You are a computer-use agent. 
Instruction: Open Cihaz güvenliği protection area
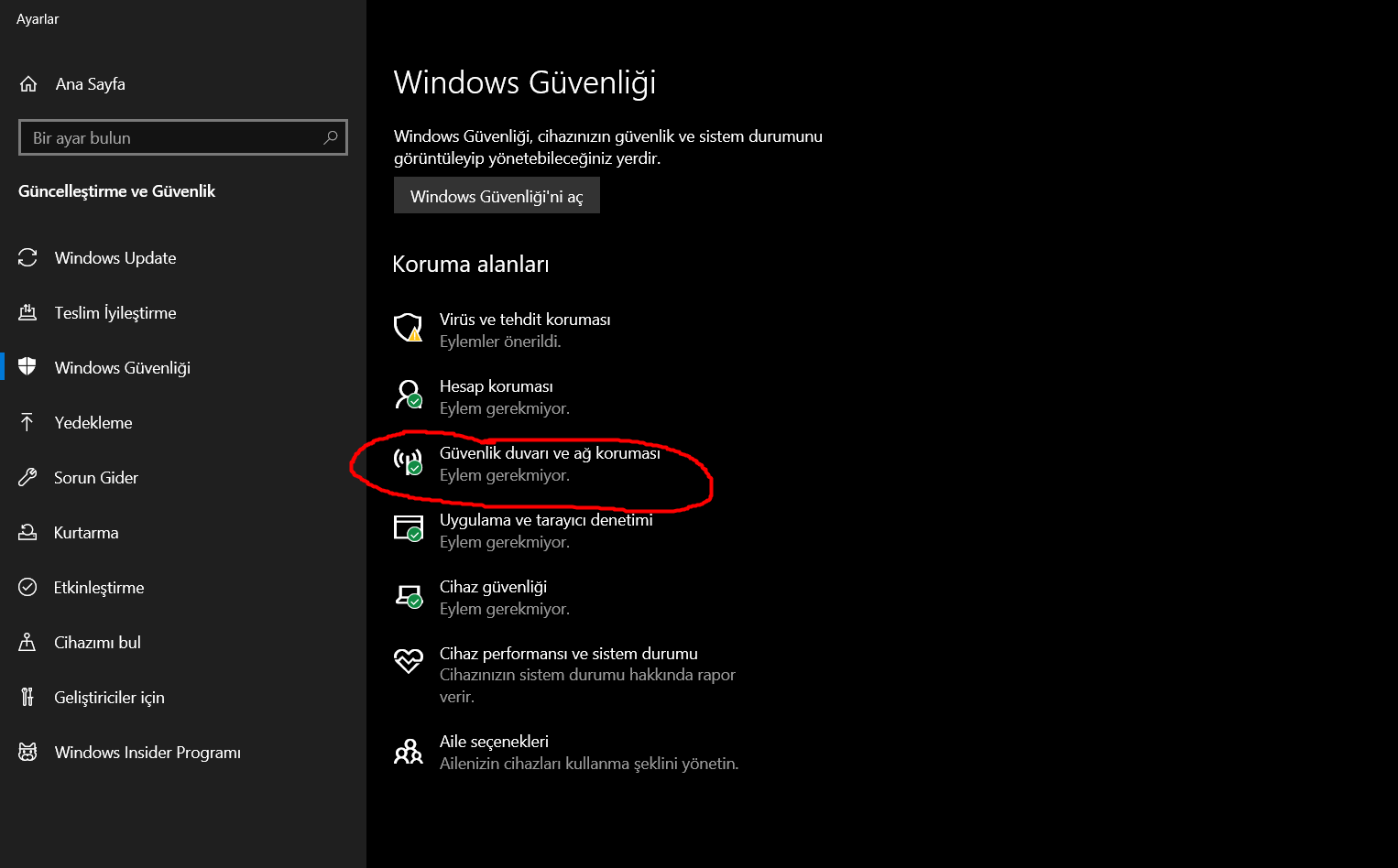pyautogui.click(x=493, y=587)
